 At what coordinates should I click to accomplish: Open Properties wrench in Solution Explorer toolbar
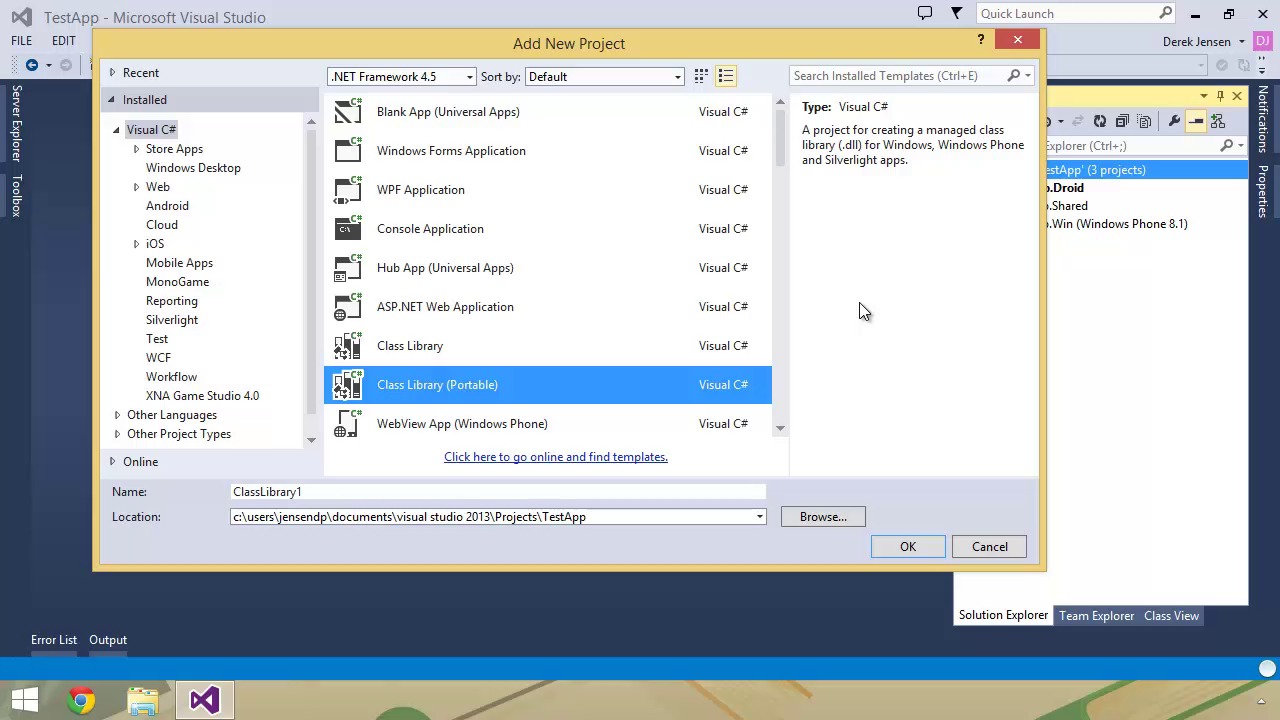pyautogui.click(x=1173, y=121)
